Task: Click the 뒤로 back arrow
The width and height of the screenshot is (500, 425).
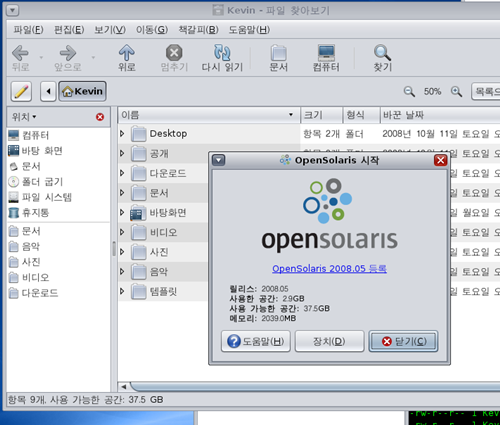Action: click(x=21, y=58)
